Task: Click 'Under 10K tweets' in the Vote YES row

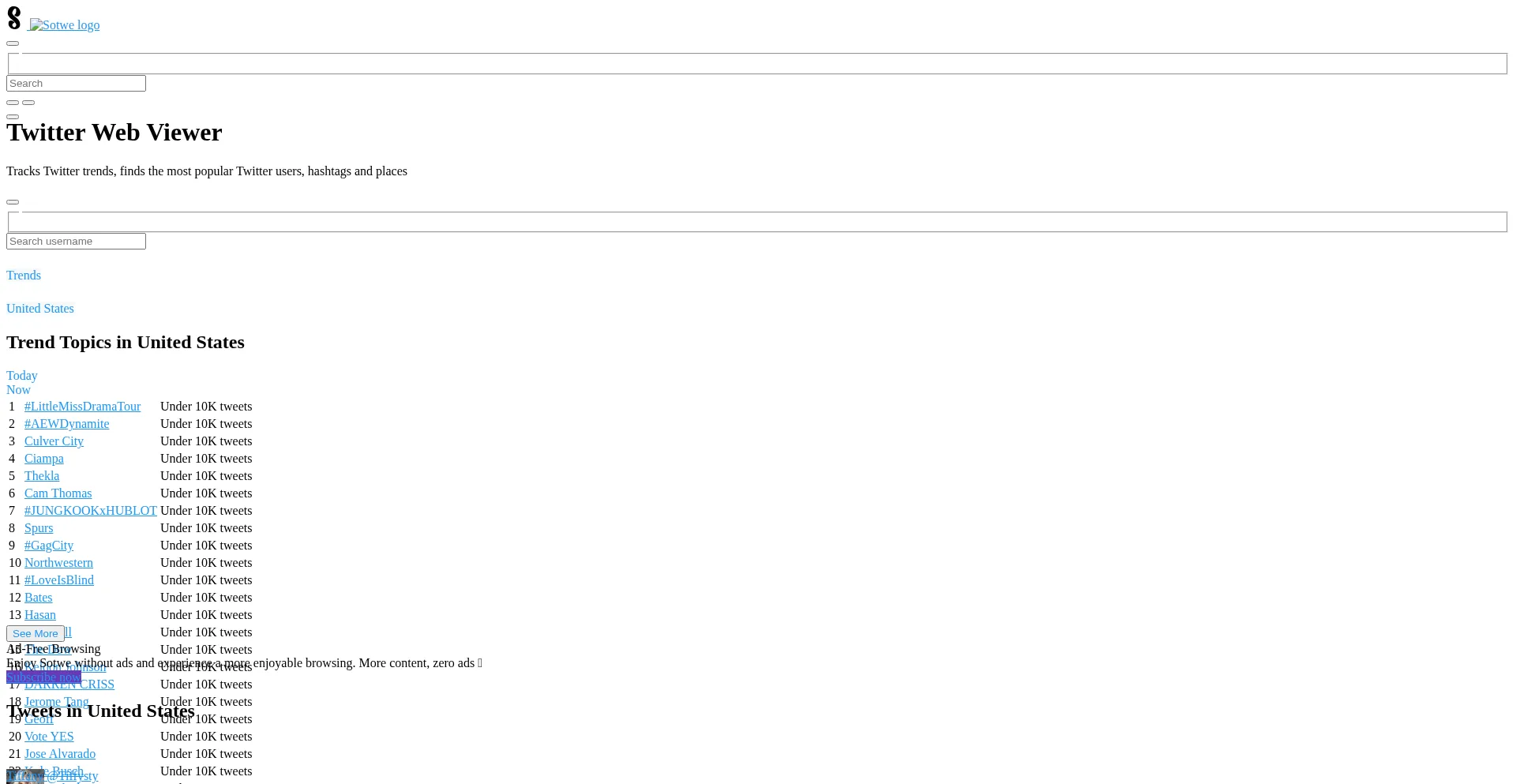Action: pos(206,737)
